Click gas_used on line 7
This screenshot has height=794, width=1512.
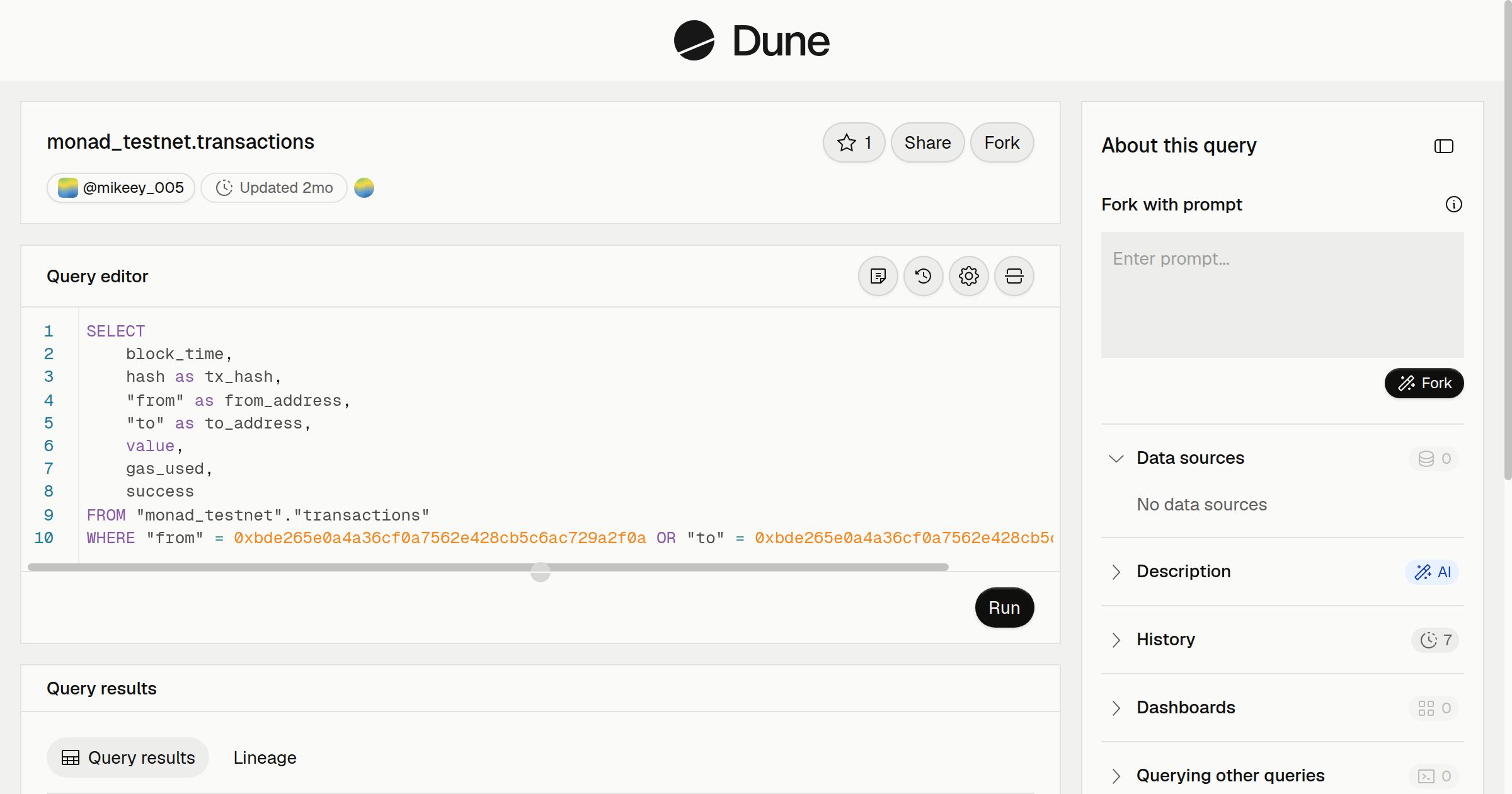pyautogui.click(x=164, y=469)
